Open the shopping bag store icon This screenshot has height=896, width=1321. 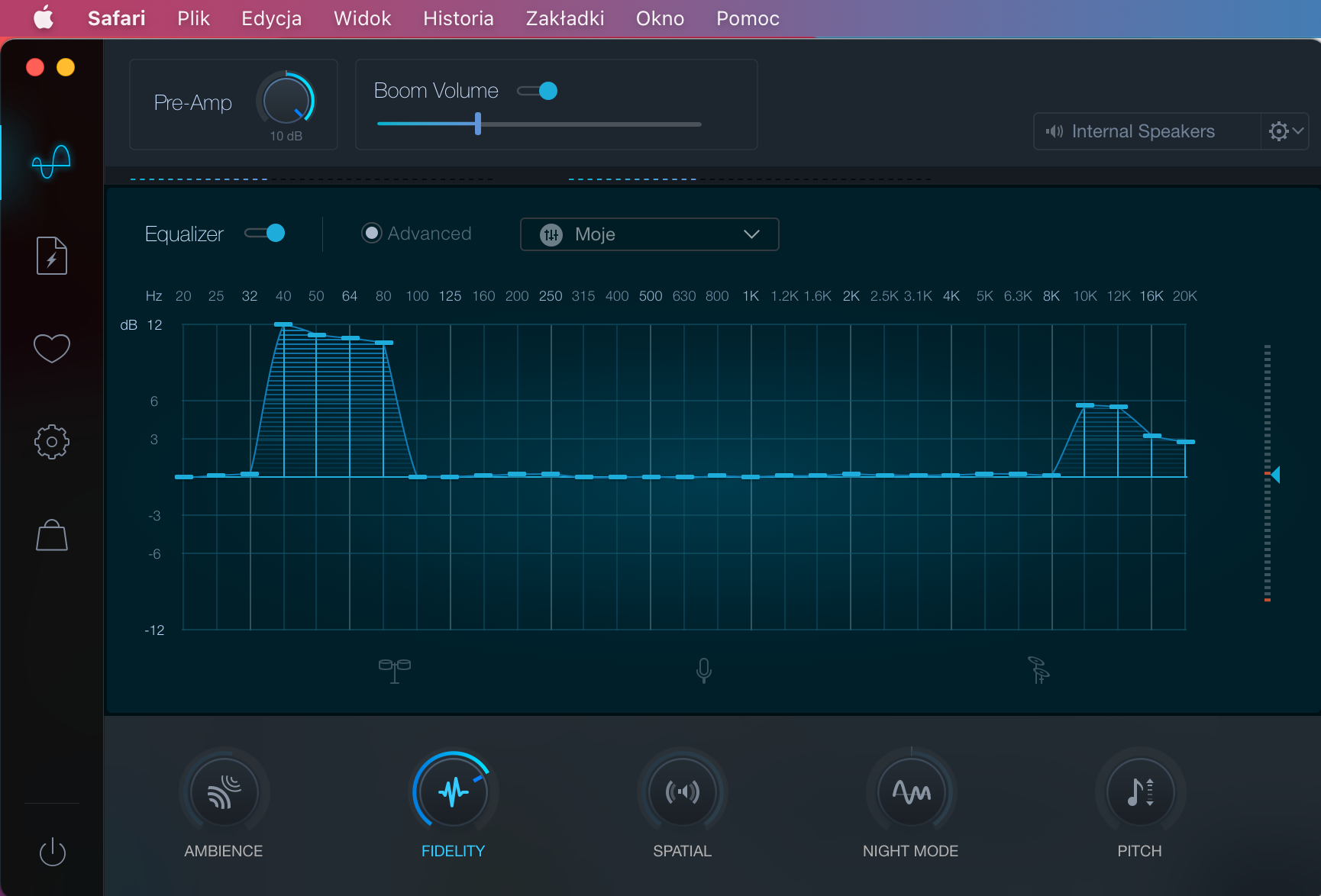point(52,535)
